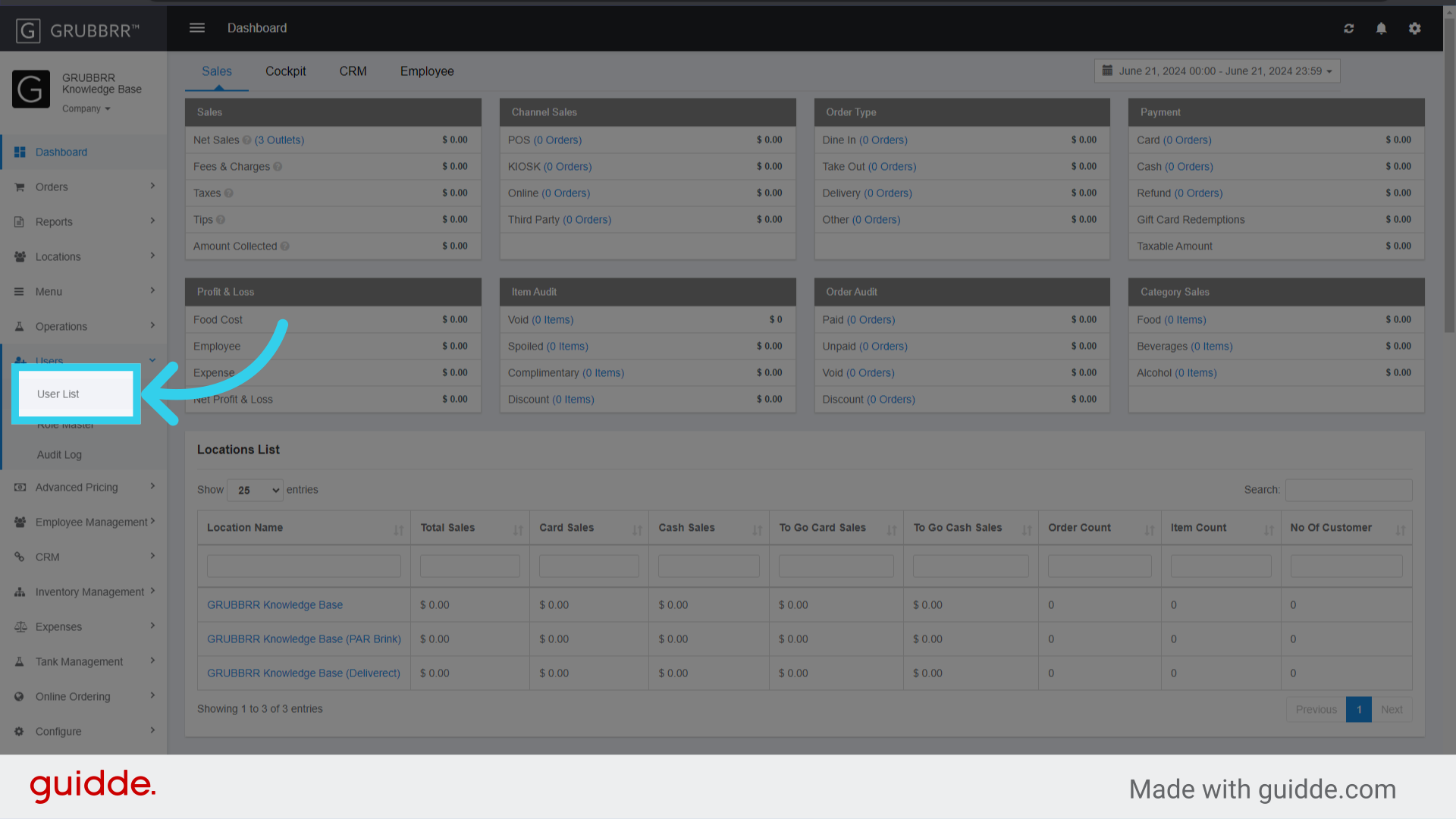The image size is (1456, 819).
Task: Click the Expenses scale icon
Action: pos(20,627)
